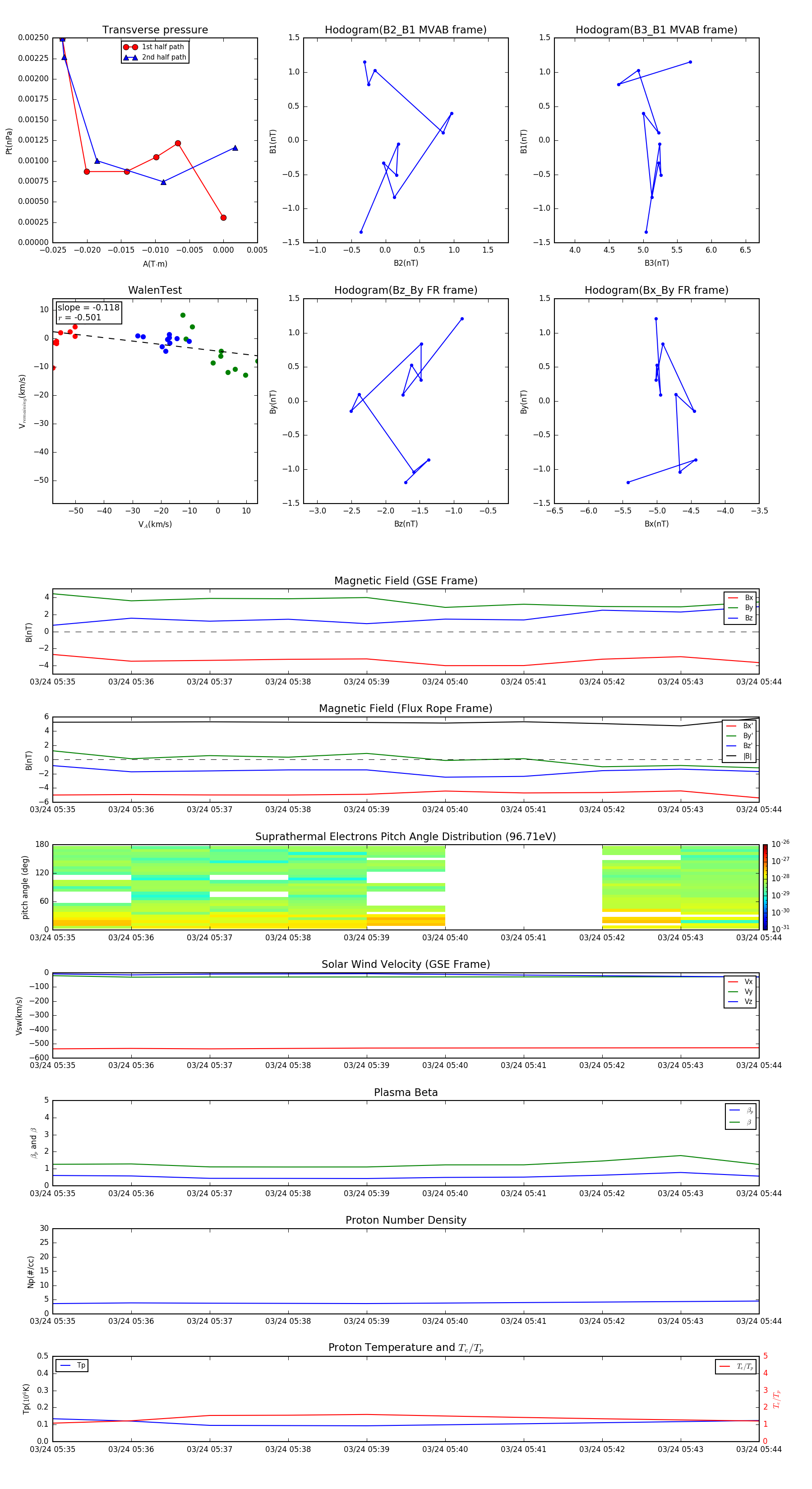This screenshot has width=812, height=1489.
Task: Select the 'A(T·m)' x-axis label
Action: [x=155, y=264]
